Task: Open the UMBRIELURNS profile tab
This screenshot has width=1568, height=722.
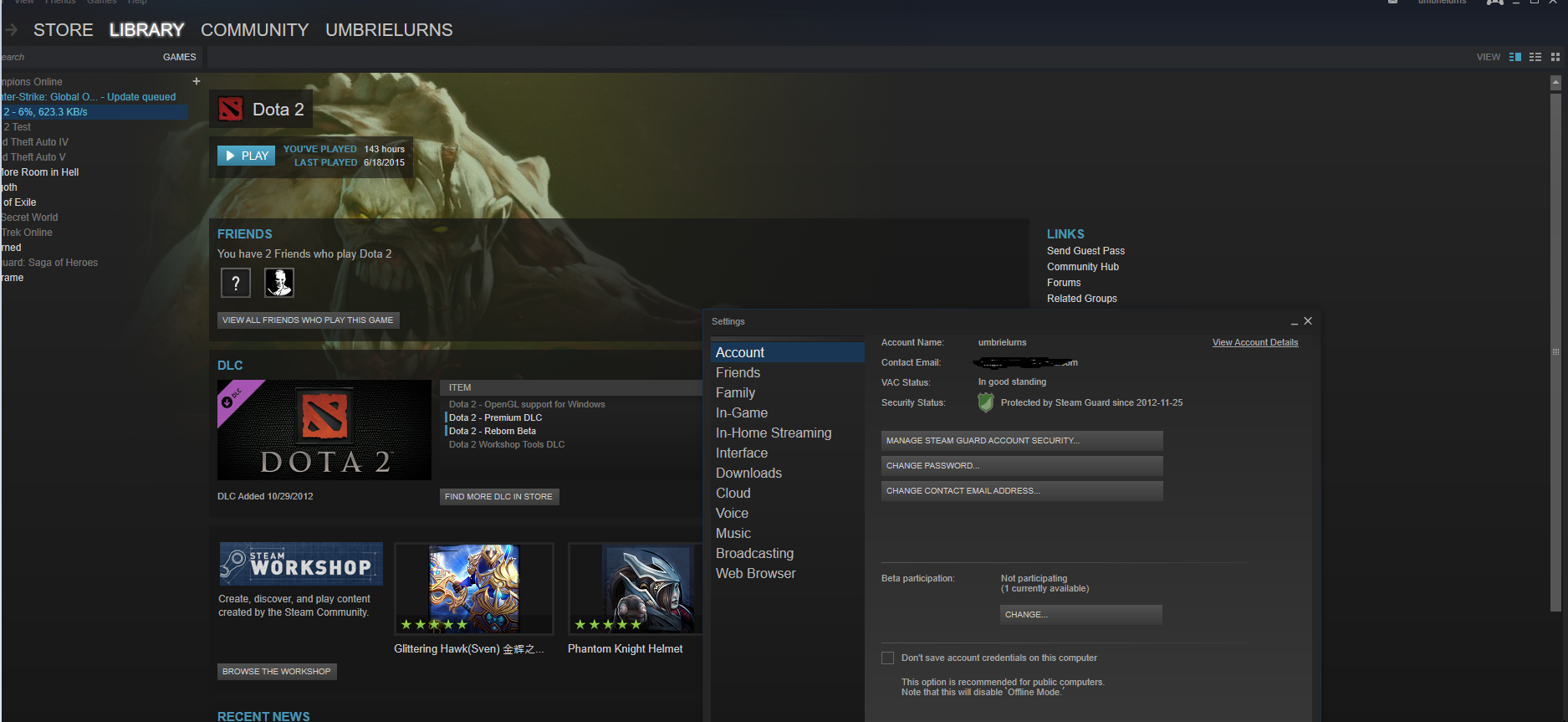Action: click(x=389, y=30)
